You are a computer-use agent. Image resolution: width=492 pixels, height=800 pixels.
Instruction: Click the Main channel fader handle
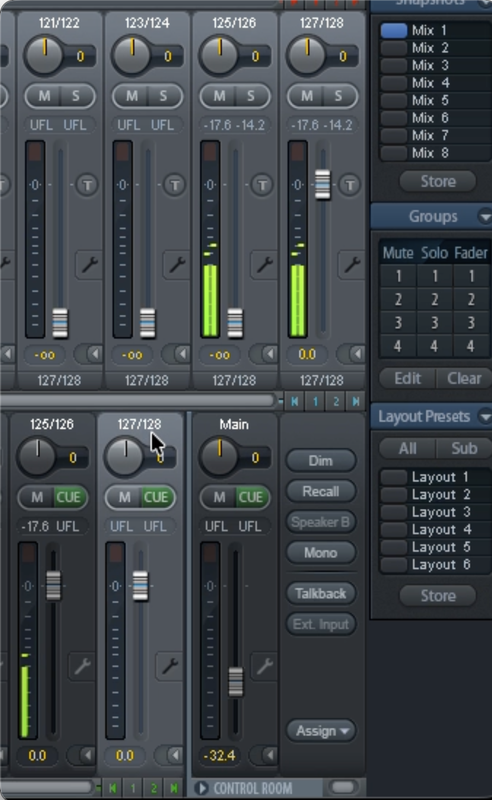click(x=235, y=682)
